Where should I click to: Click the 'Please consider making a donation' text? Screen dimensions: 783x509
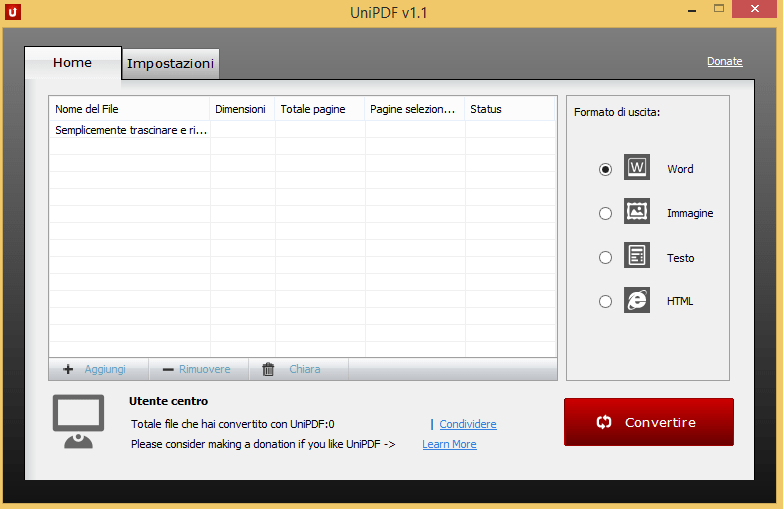263,444
